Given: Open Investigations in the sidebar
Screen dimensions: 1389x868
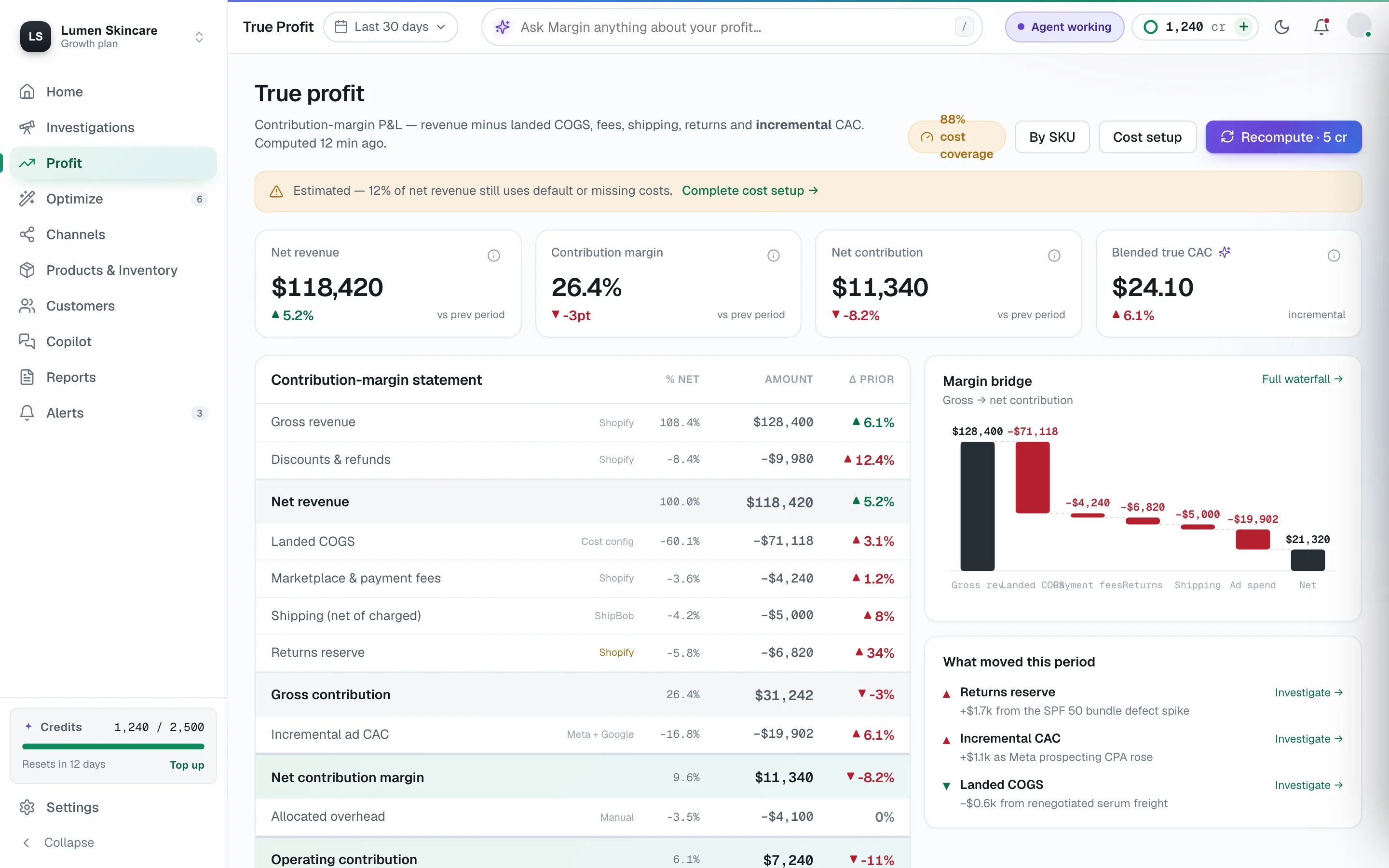Looking at the screenshot, I should tap(113, 127).
